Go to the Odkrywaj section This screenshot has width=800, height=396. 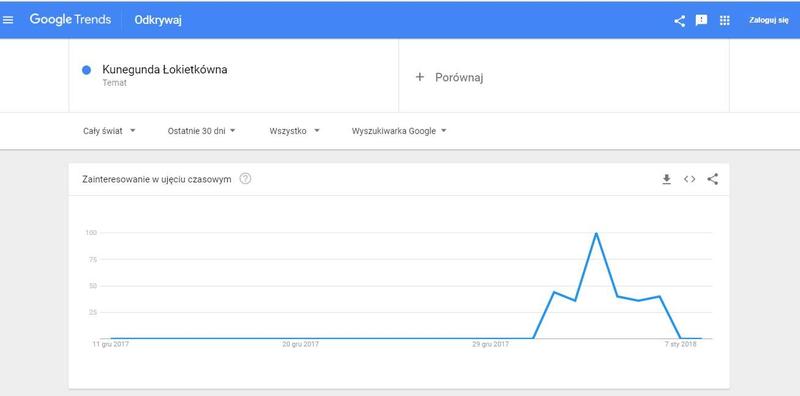(158, 20)
